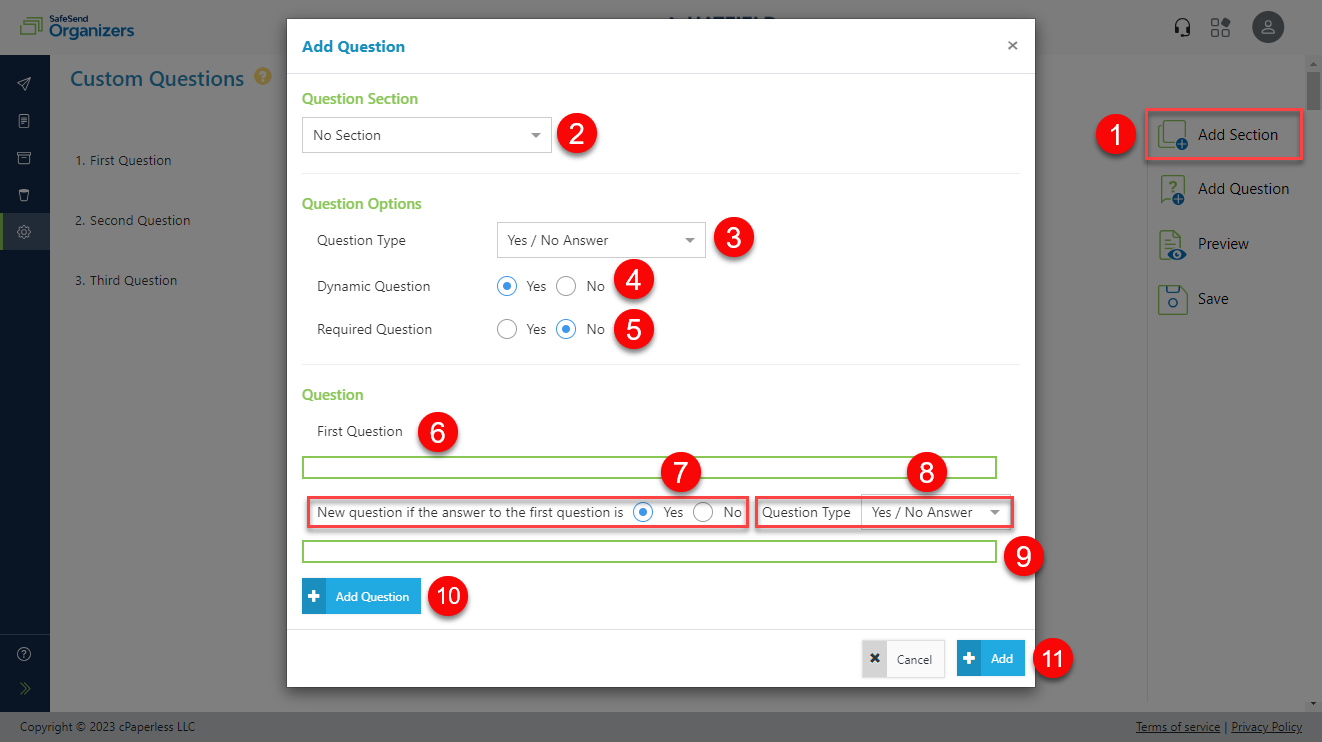
Task: Select the gear settings icon in sidebar
Action: [x=25, y=231]
